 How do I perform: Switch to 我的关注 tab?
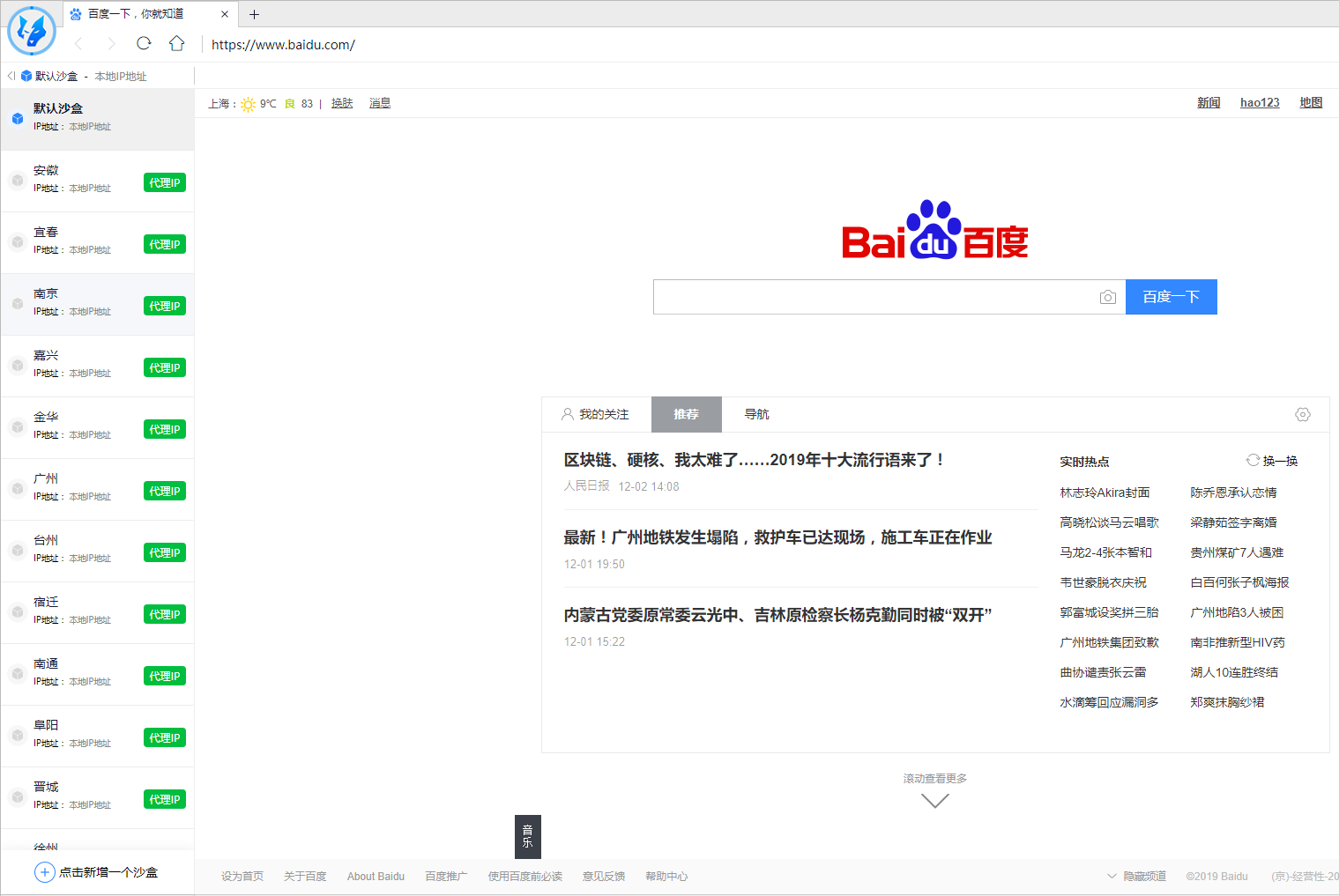(596, 414)
